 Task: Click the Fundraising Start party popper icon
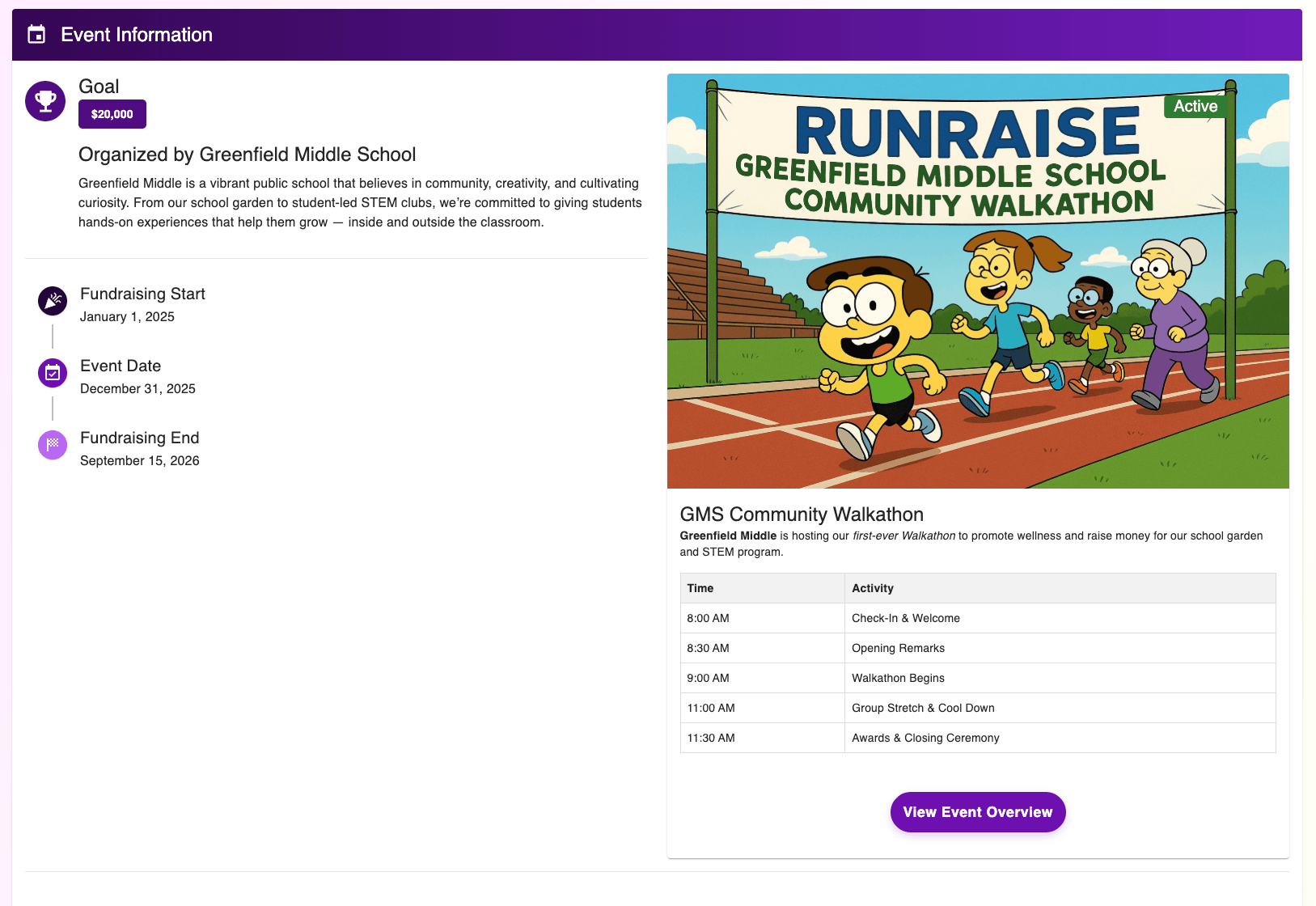[53, 301]
